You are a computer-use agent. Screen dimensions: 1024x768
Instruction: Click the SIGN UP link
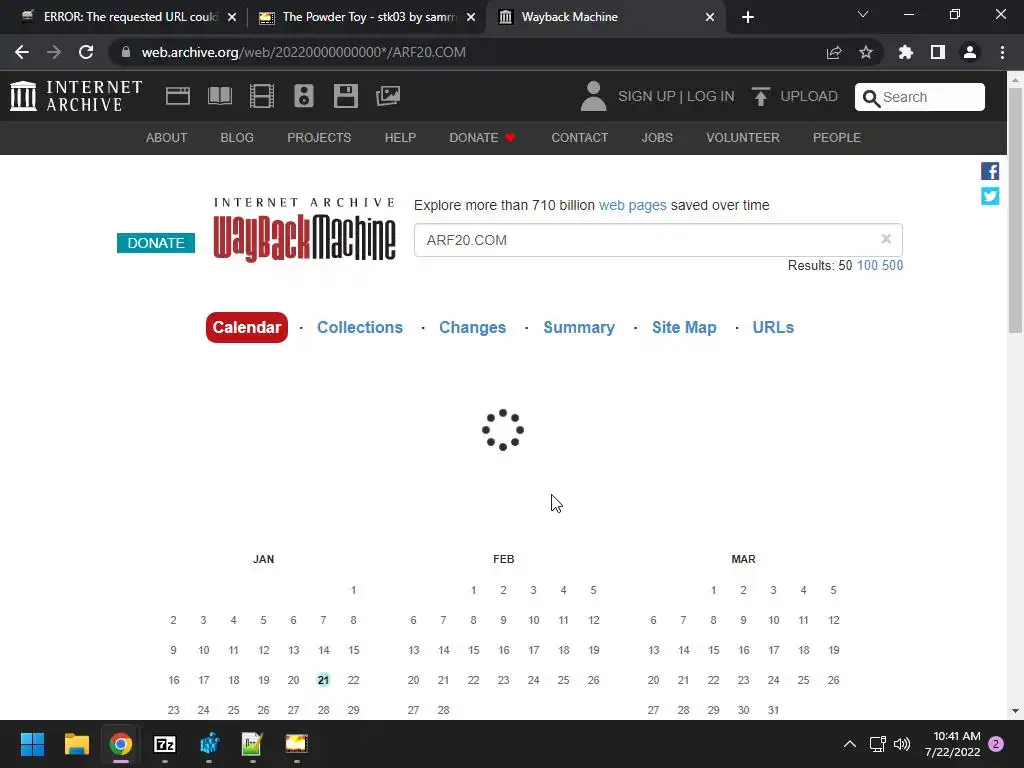coord(647,96)
